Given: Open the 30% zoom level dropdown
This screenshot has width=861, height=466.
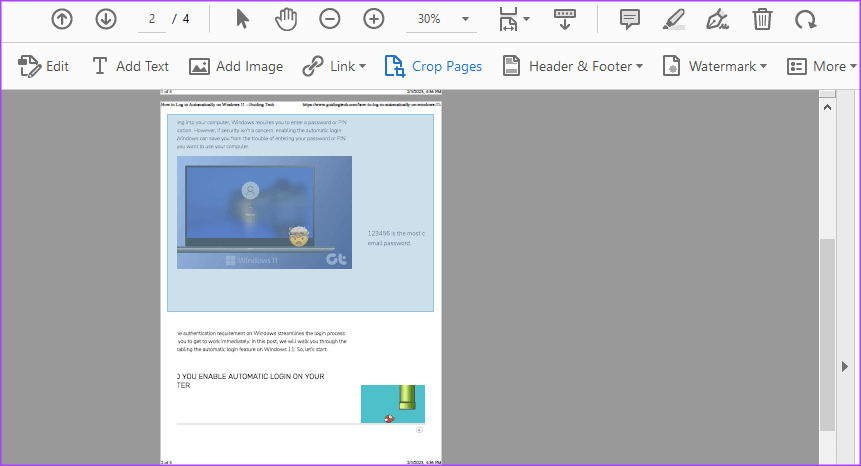Looking at the screenshot, I should tap(465, 19).
